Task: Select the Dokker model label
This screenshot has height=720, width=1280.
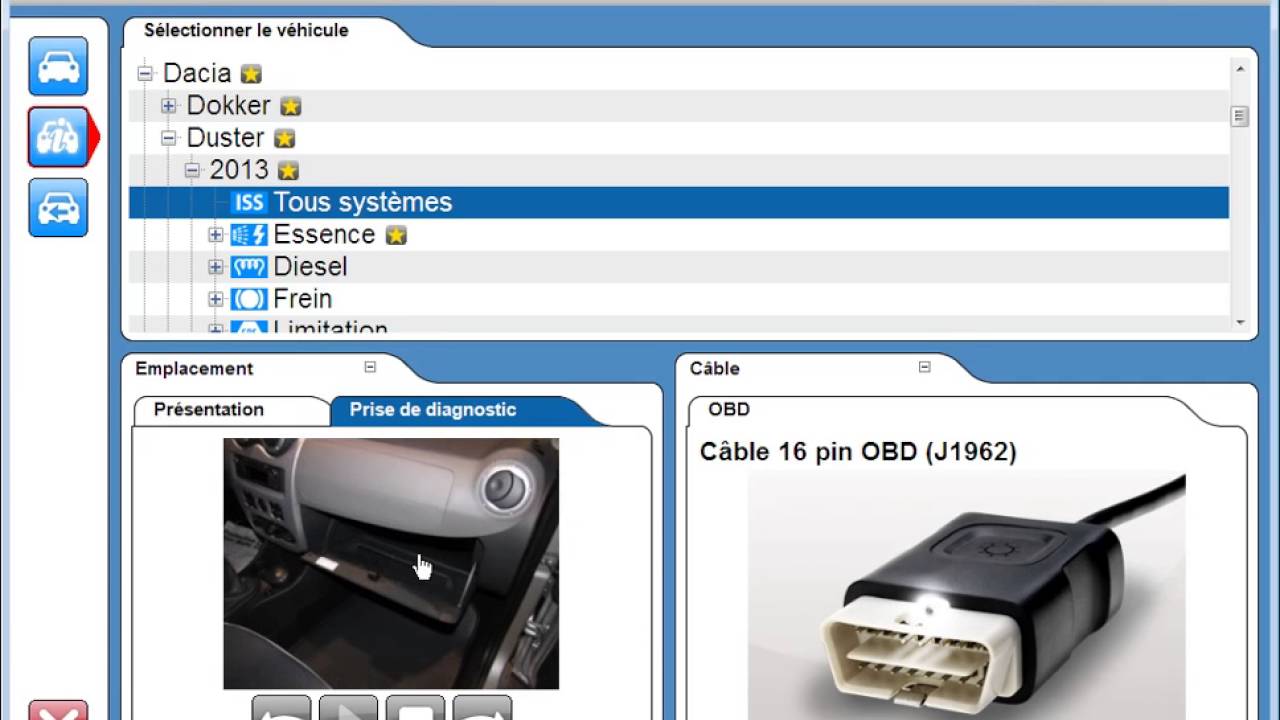Action: point(228,105)
